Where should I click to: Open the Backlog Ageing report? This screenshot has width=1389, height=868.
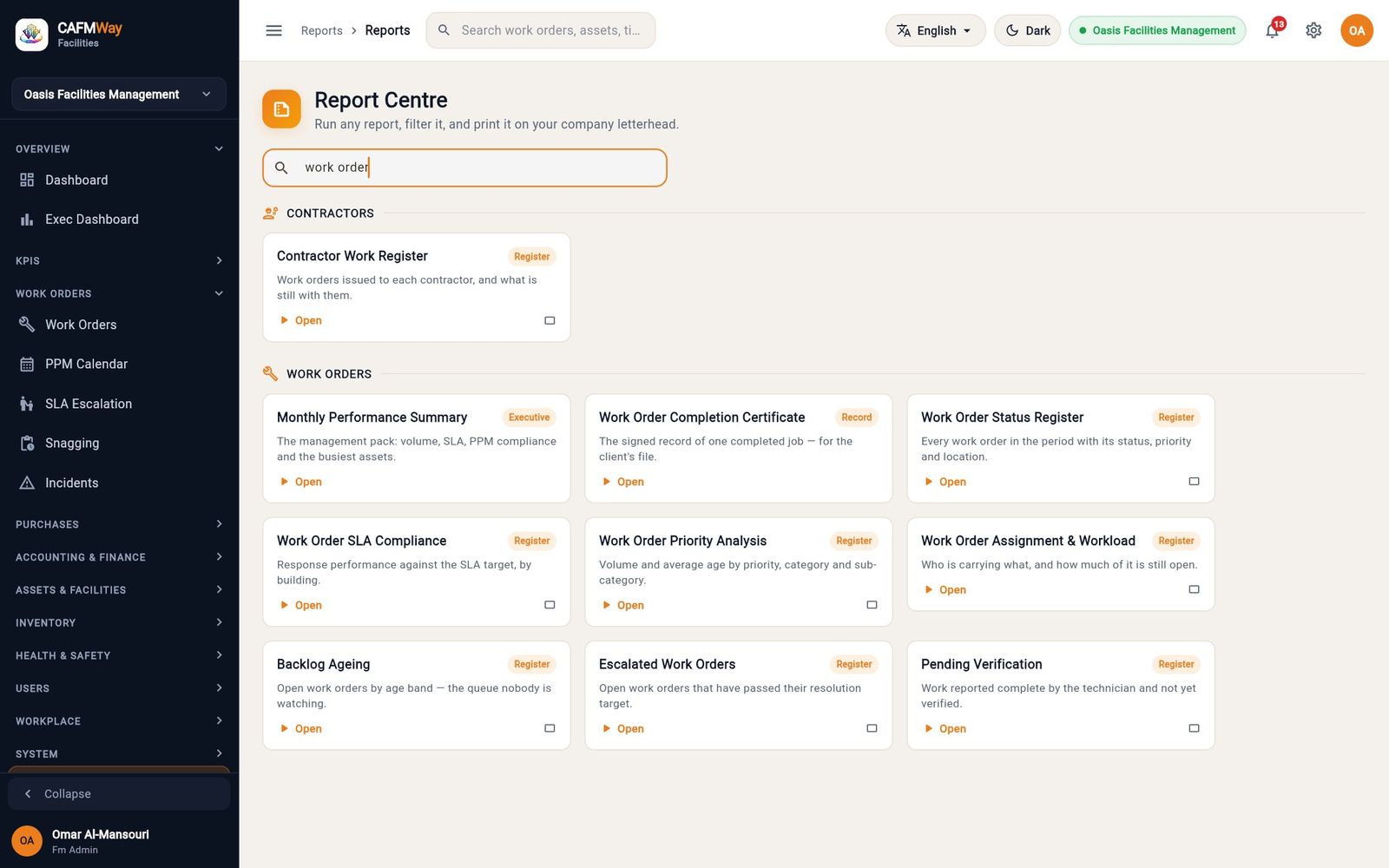pyautogui.click(x=300, y=728)
